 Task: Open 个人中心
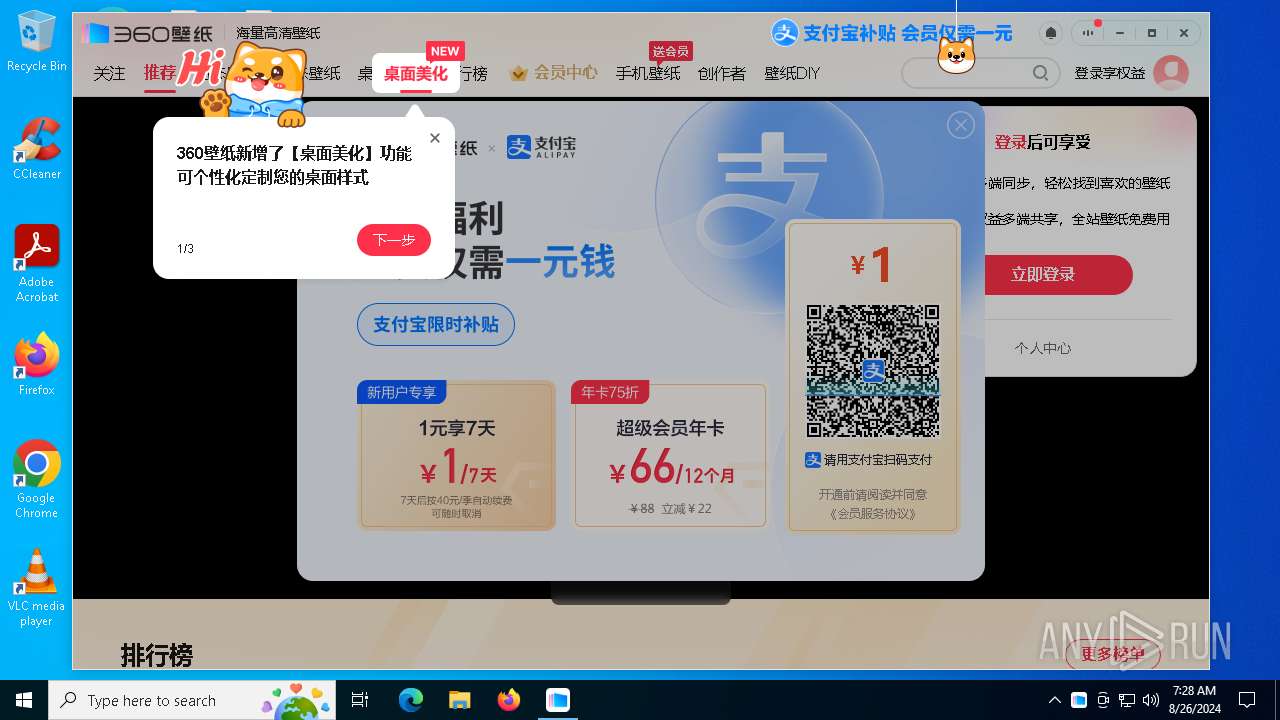pyautogui.click(x=1043, y=348)
